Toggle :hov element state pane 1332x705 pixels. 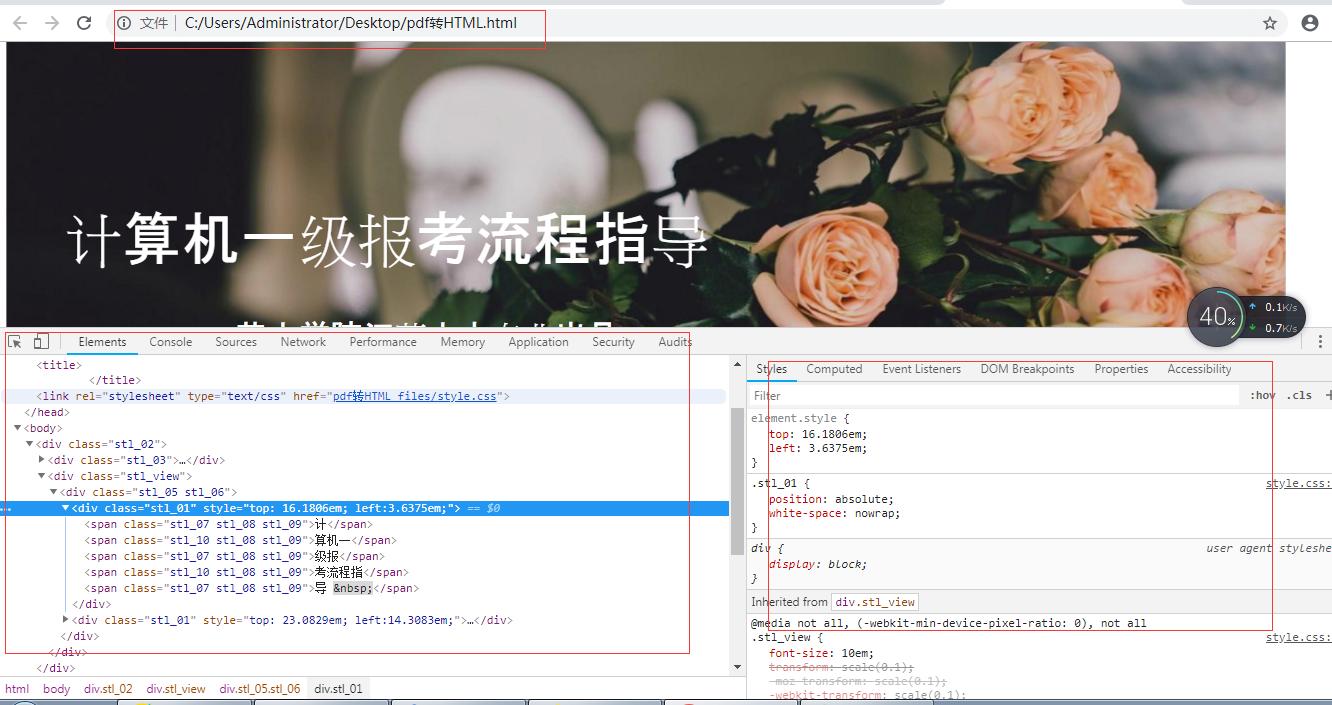pyautogui.click(x=1261, y=395)
